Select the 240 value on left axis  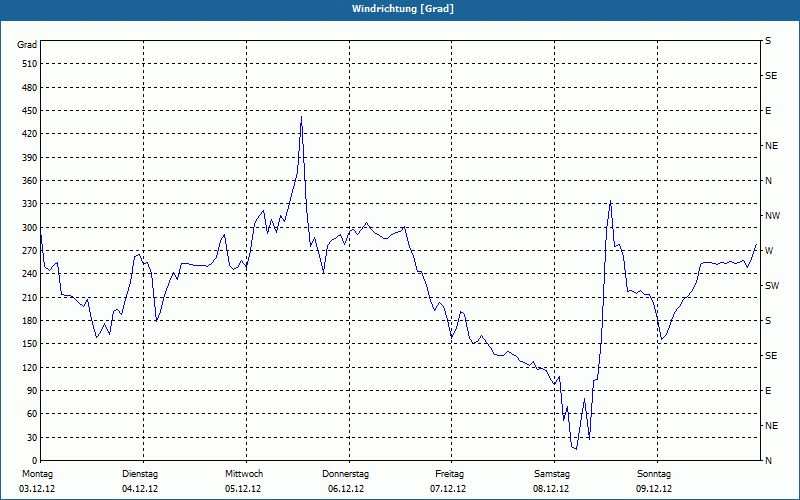coord(30,274)
